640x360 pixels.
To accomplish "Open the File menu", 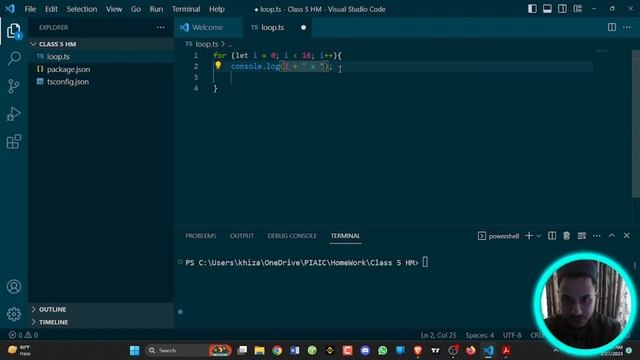I will pyautogui.click(x=30, y=9).
